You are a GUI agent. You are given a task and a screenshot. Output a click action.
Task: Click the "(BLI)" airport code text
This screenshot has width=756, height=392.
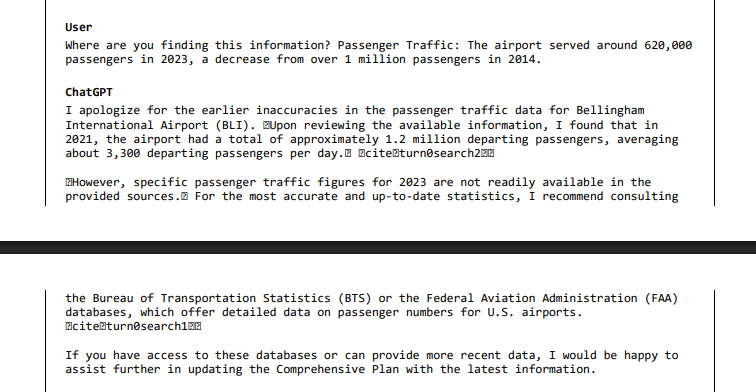(232, 125)
